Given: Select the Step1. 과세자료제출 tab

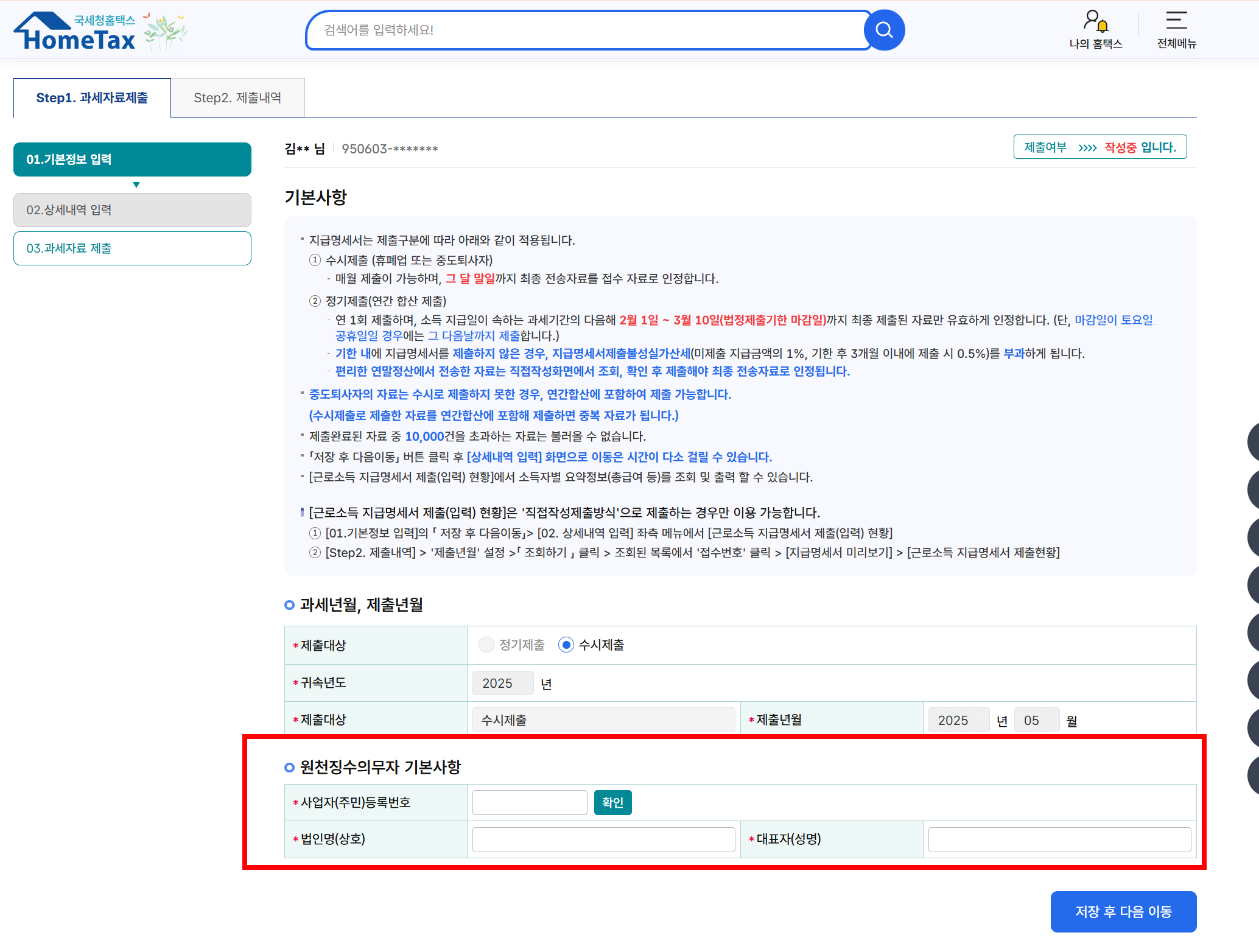Looking at the screenshot, I should pos(92,97).
